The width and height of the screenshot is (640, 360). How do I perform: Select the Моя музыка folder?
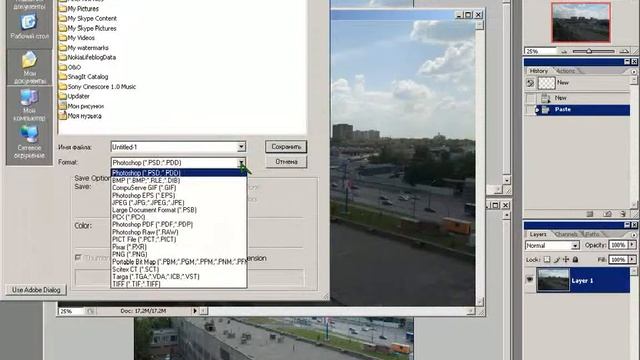pyautogui.click(x=80, y=116)
